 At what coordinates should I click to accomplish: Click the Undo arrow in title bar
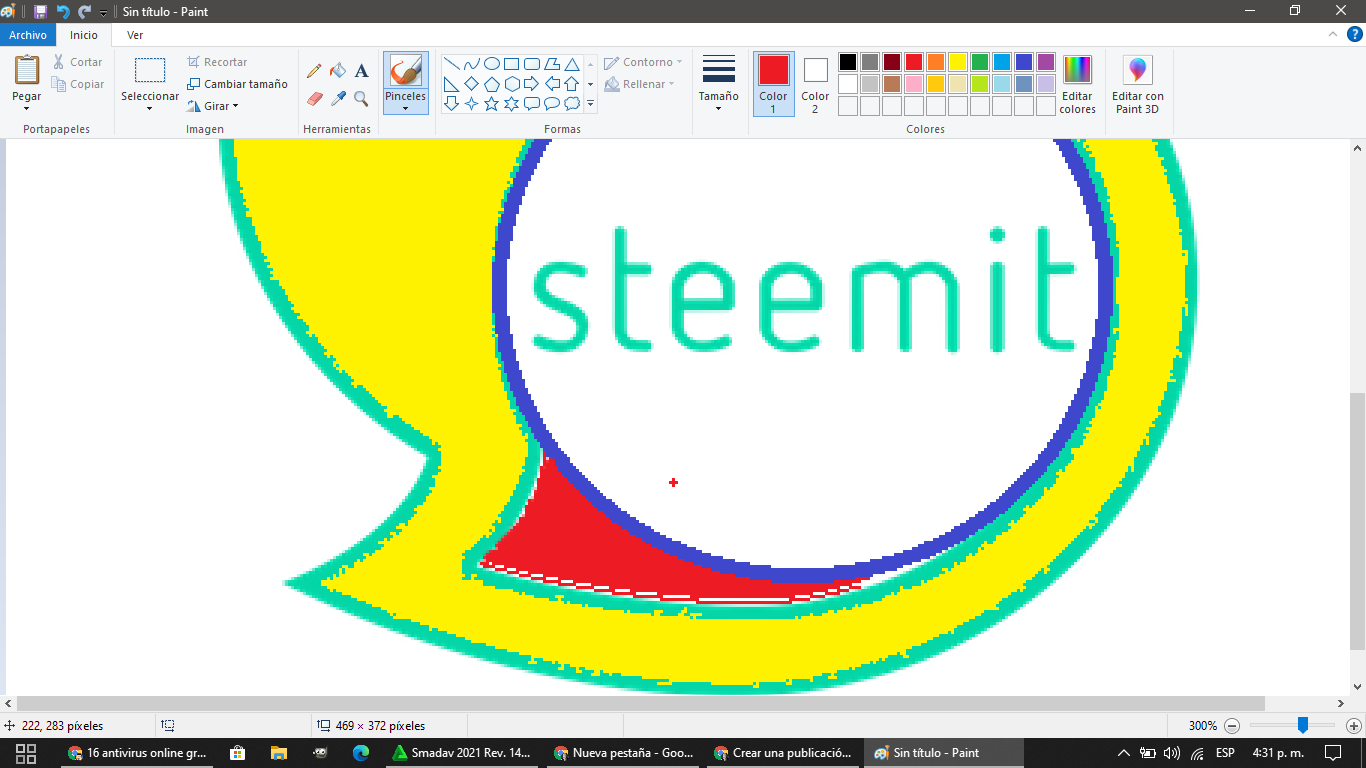(x=63, y=11)
